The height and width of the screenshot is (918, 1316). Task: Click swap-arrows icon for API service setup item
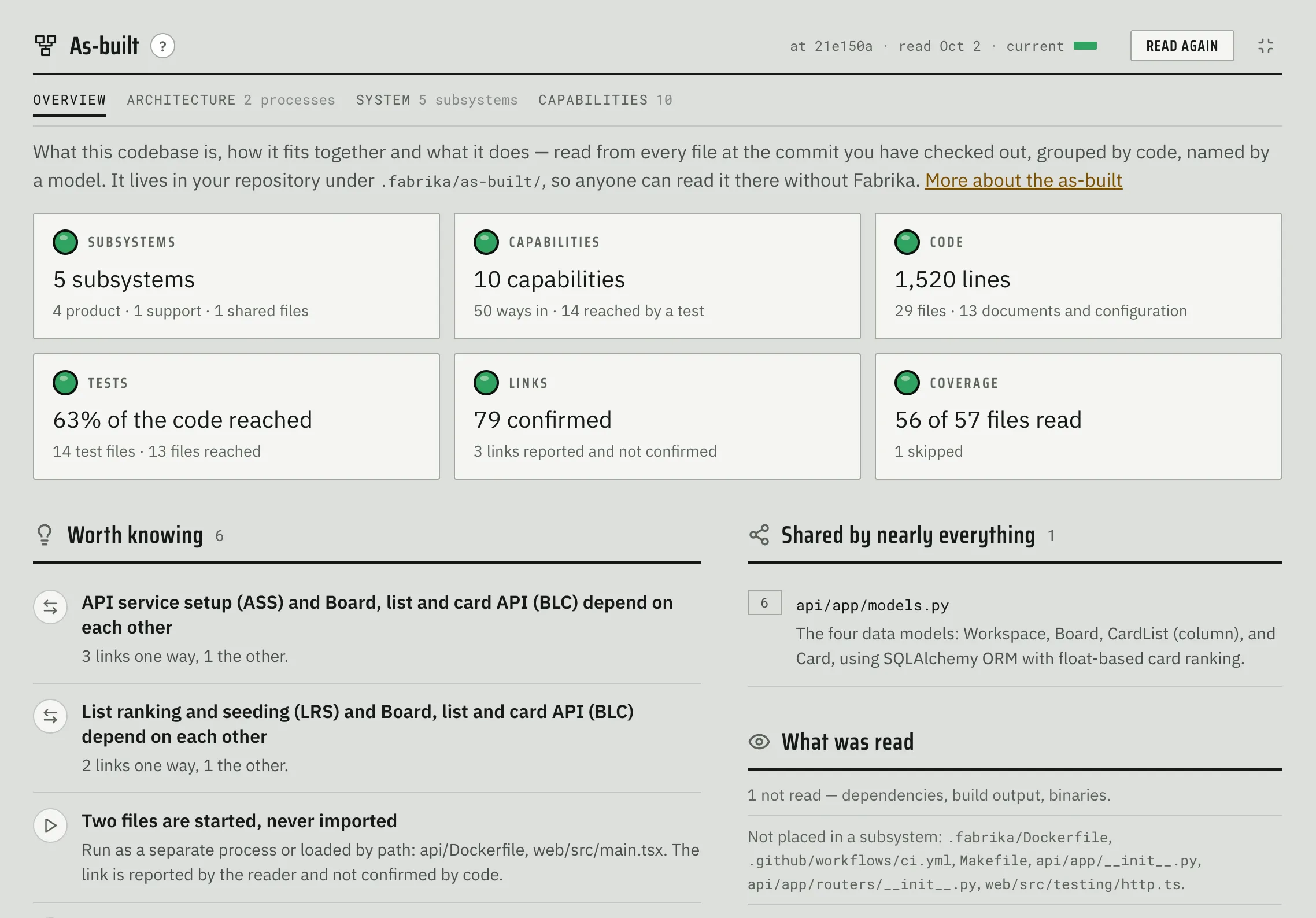click(x=50, y=607)
